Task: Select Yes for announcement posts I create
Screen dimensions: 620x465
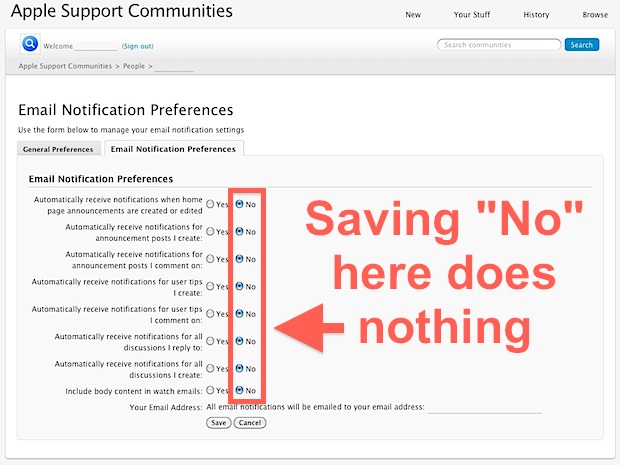Action: [210, 231]
